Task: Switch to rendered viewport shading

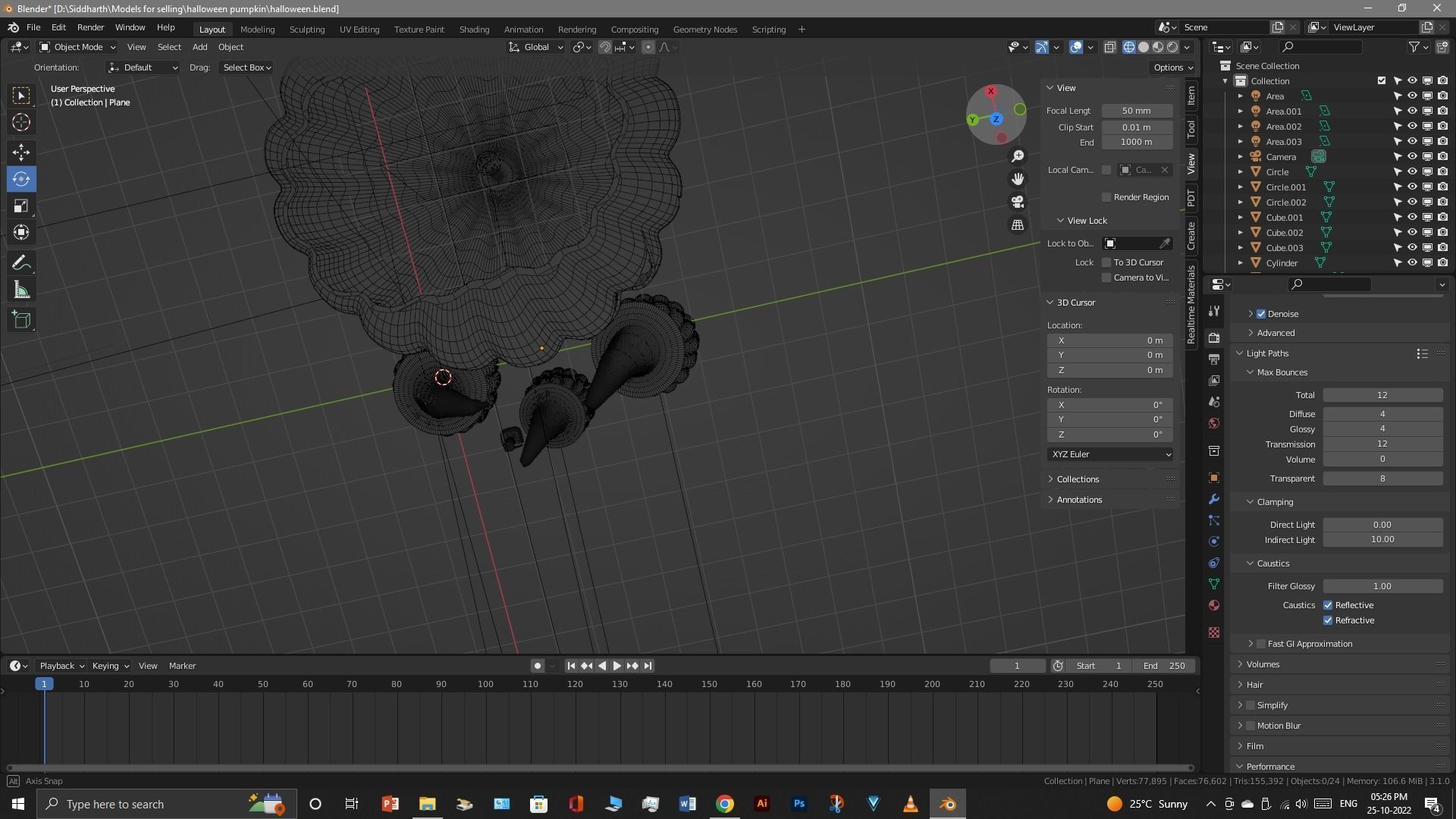Action: [x=1172, y=47]
